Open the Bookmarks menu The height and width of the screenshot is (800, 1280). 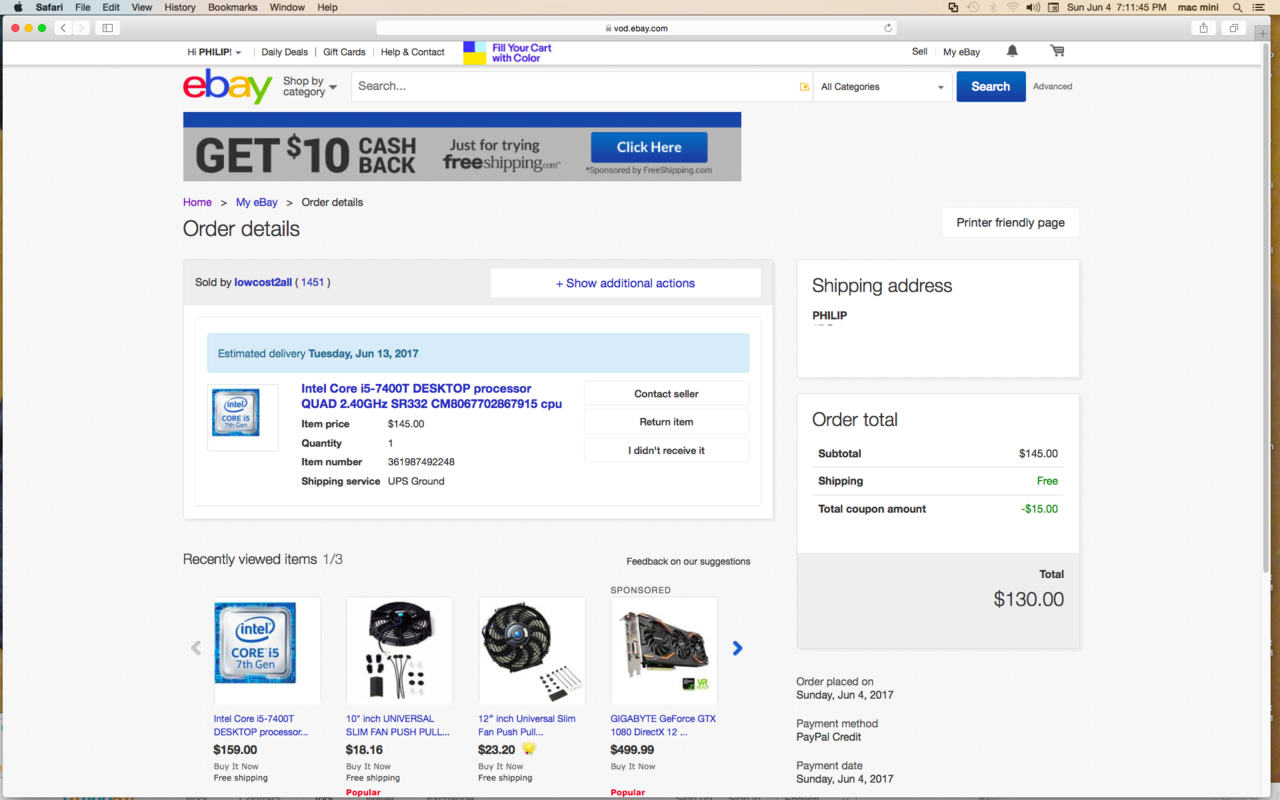click(232, 7)
